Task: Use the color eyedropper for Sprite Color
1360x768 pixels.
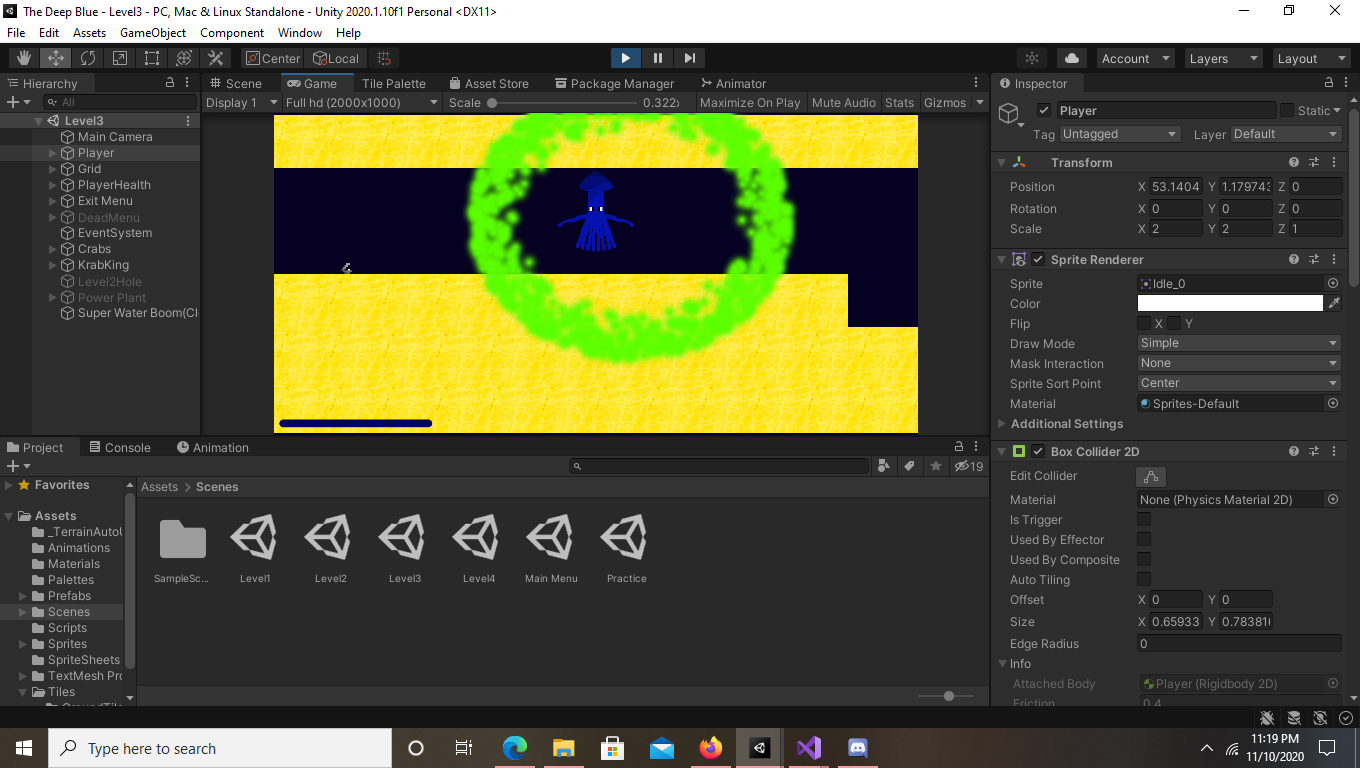Action: pos(1333,303)
